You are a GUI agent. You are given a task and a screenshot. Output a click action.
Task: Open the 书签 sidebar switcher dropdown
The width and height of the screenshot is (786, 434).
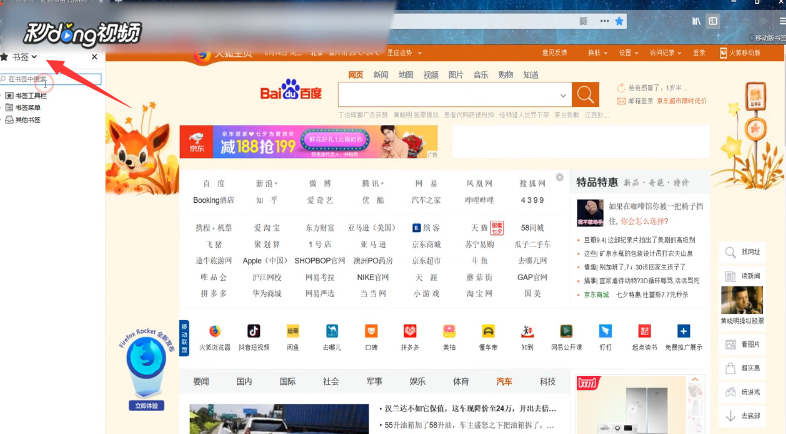tap(24, 57)
